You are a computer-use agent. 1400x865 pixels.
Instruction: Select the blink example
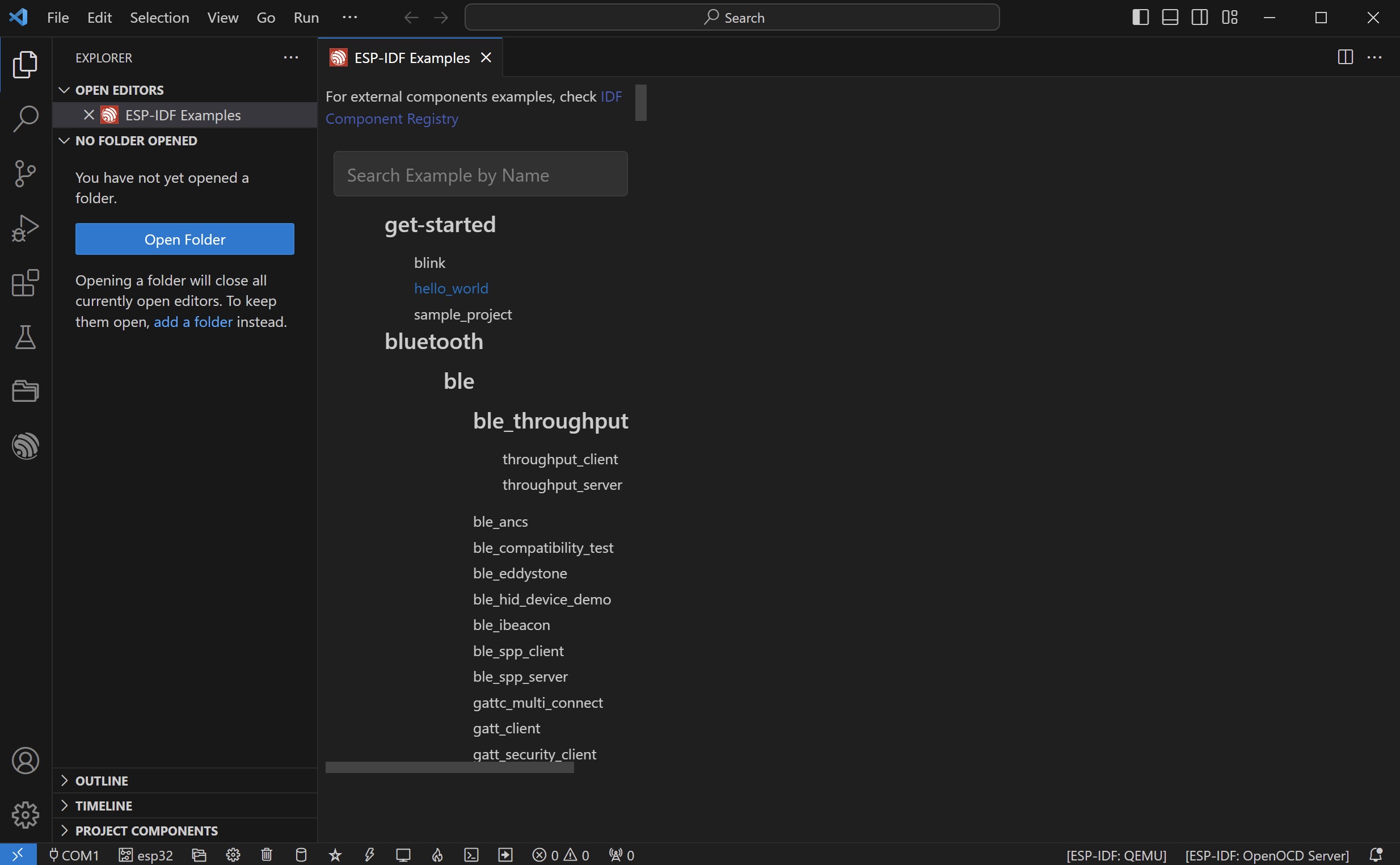pyautogui.click(x=429, y=263)
